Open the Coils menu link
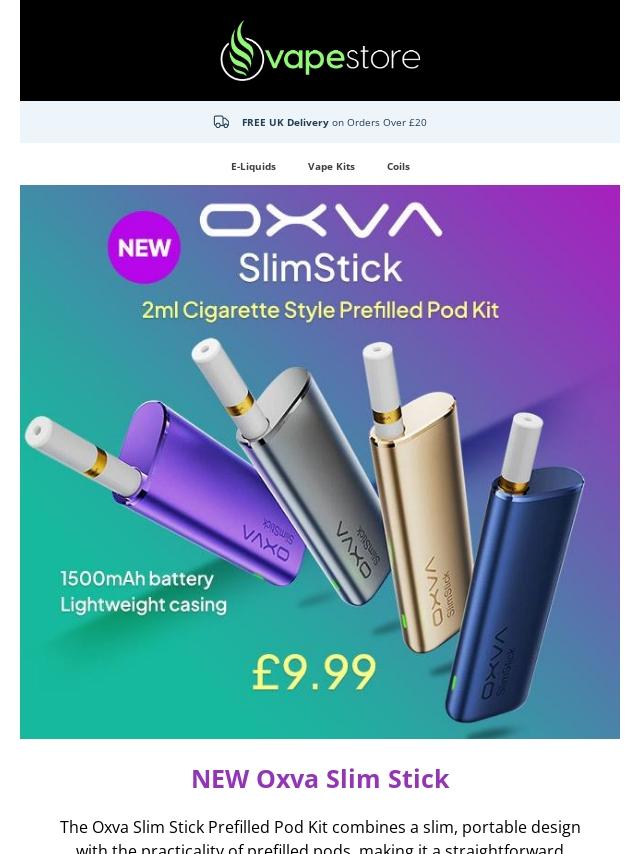640x854 pixels. click(x=398, y=167)
